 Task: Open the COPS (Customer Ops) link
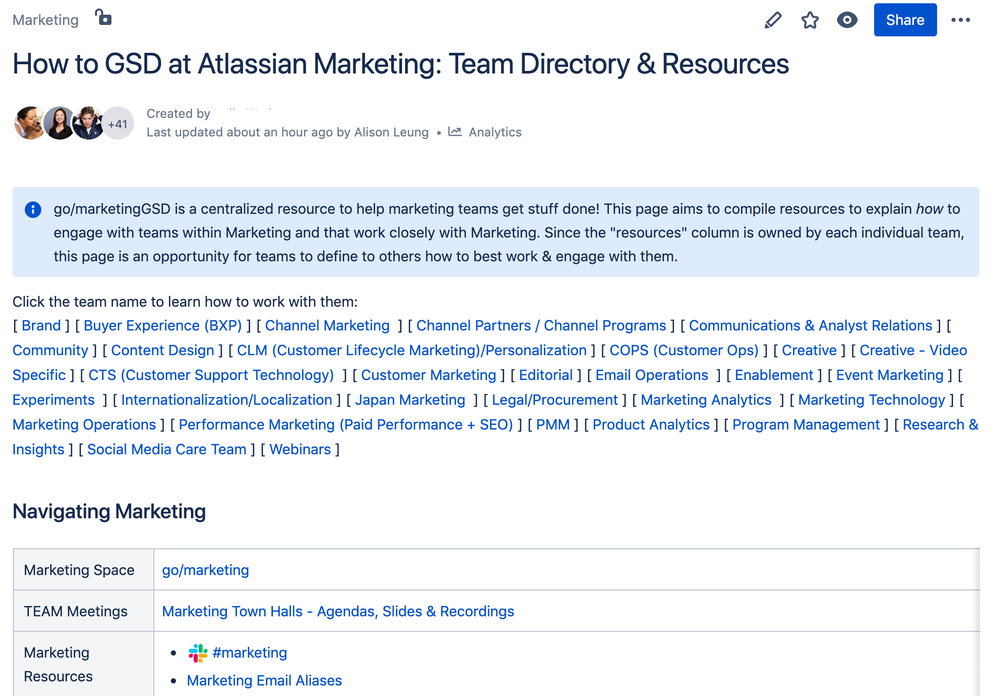coord(684,351)
